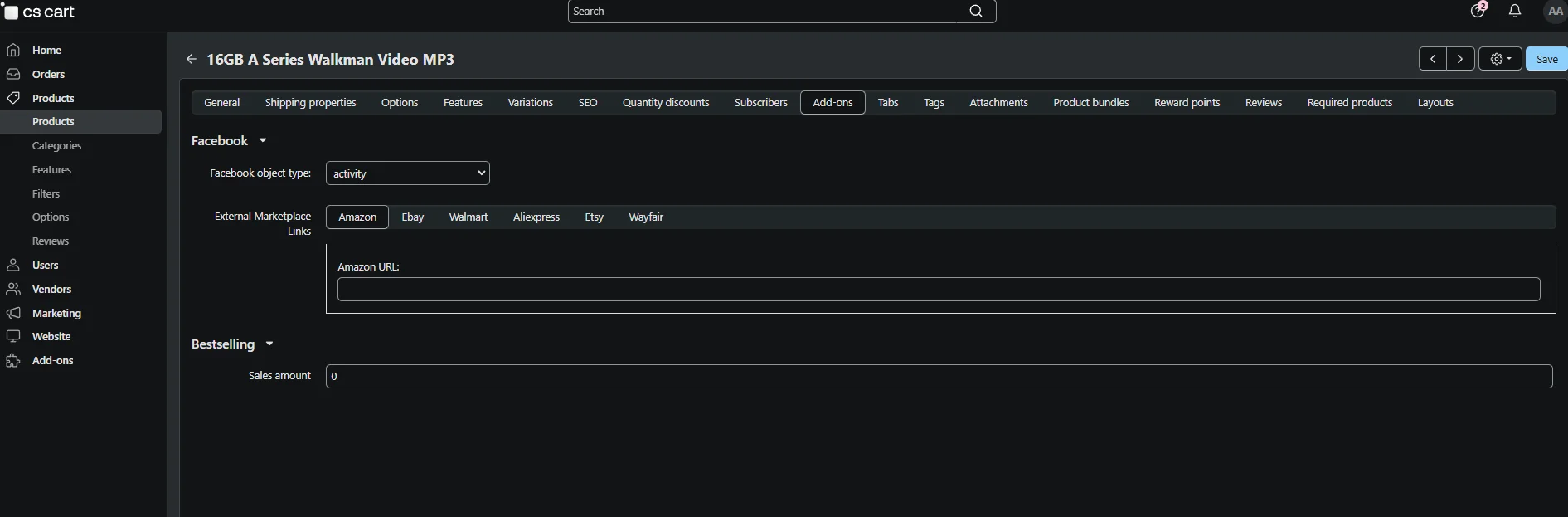
Task: Switch to the Ebay marketplace tab
Action: [412, 217]
